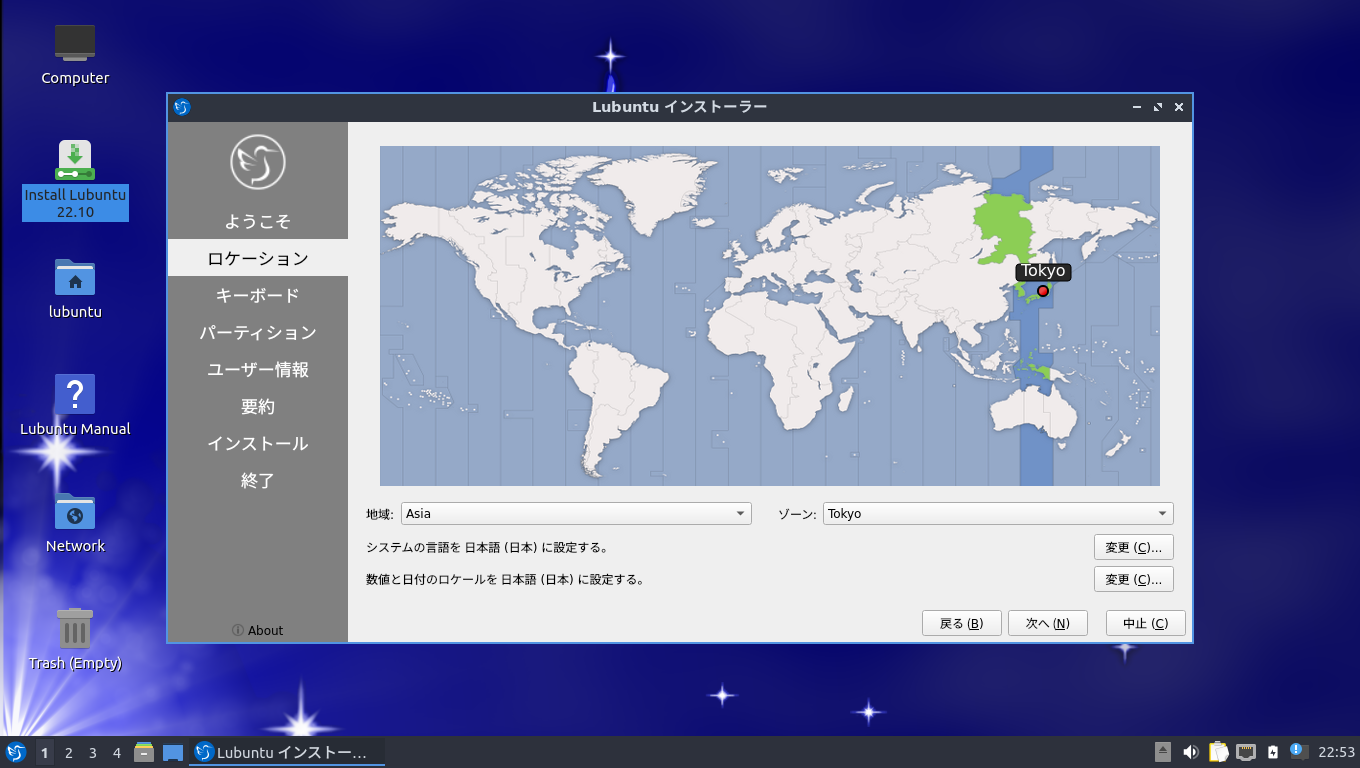Select the 終了 step in the sidebar
The image size is (1360, 768).
tap(258, 480)
